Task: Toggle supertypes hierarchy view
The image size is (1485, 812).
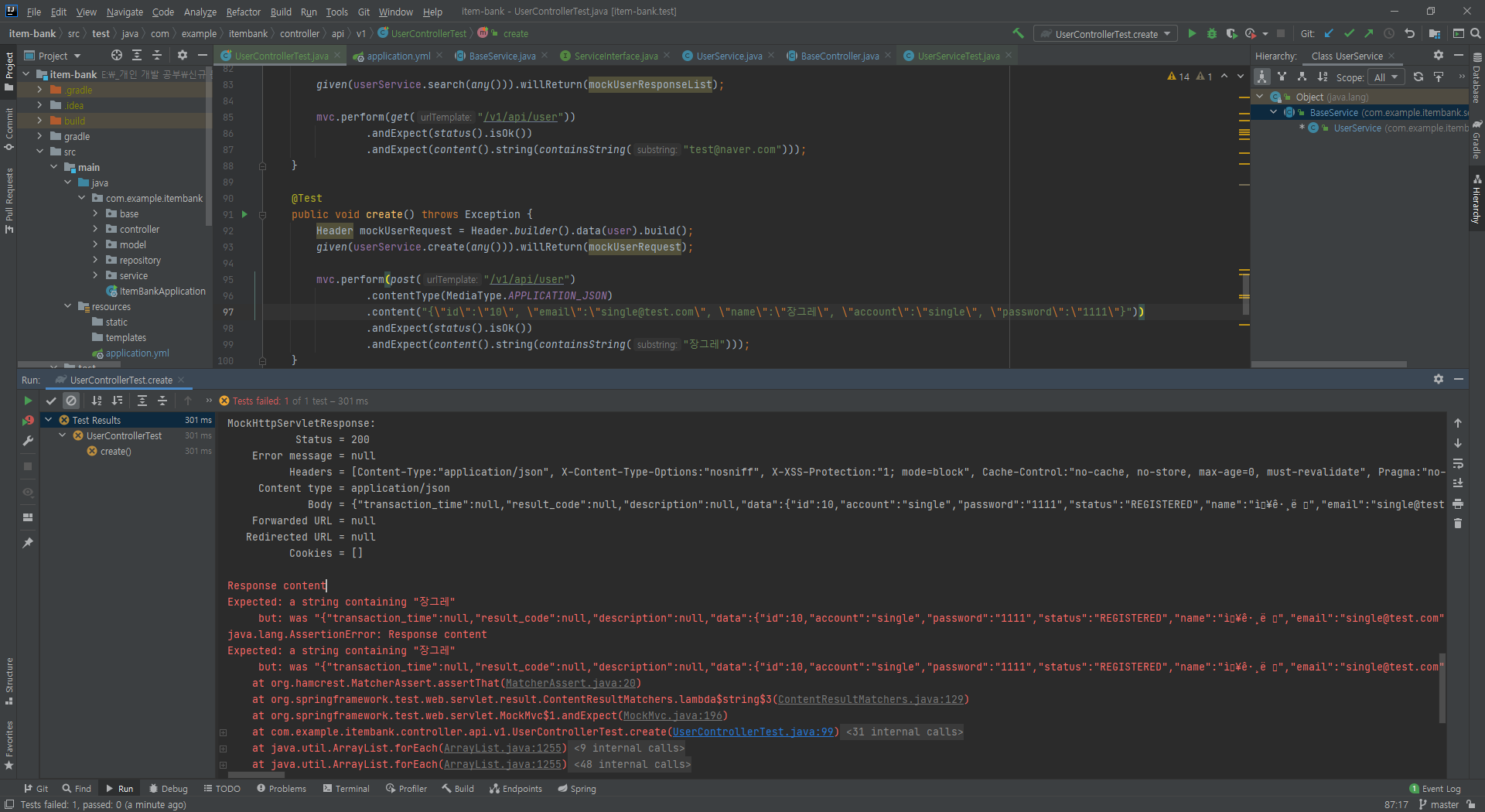Action: pos(1282,77)
